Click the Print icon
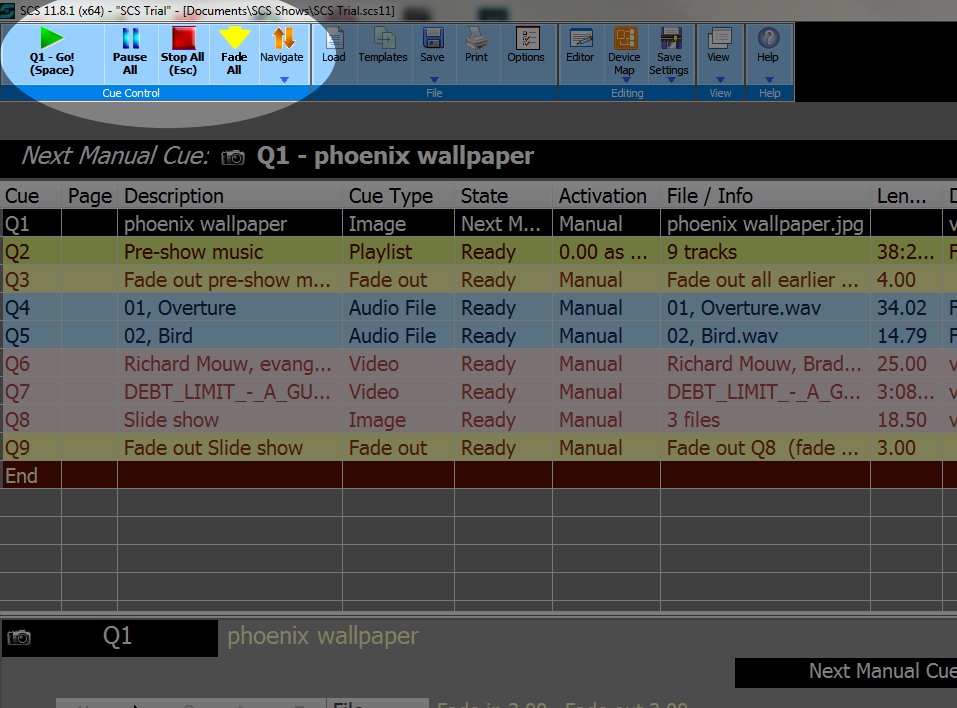This screenshot has width=957, height=708. point(477,46)
